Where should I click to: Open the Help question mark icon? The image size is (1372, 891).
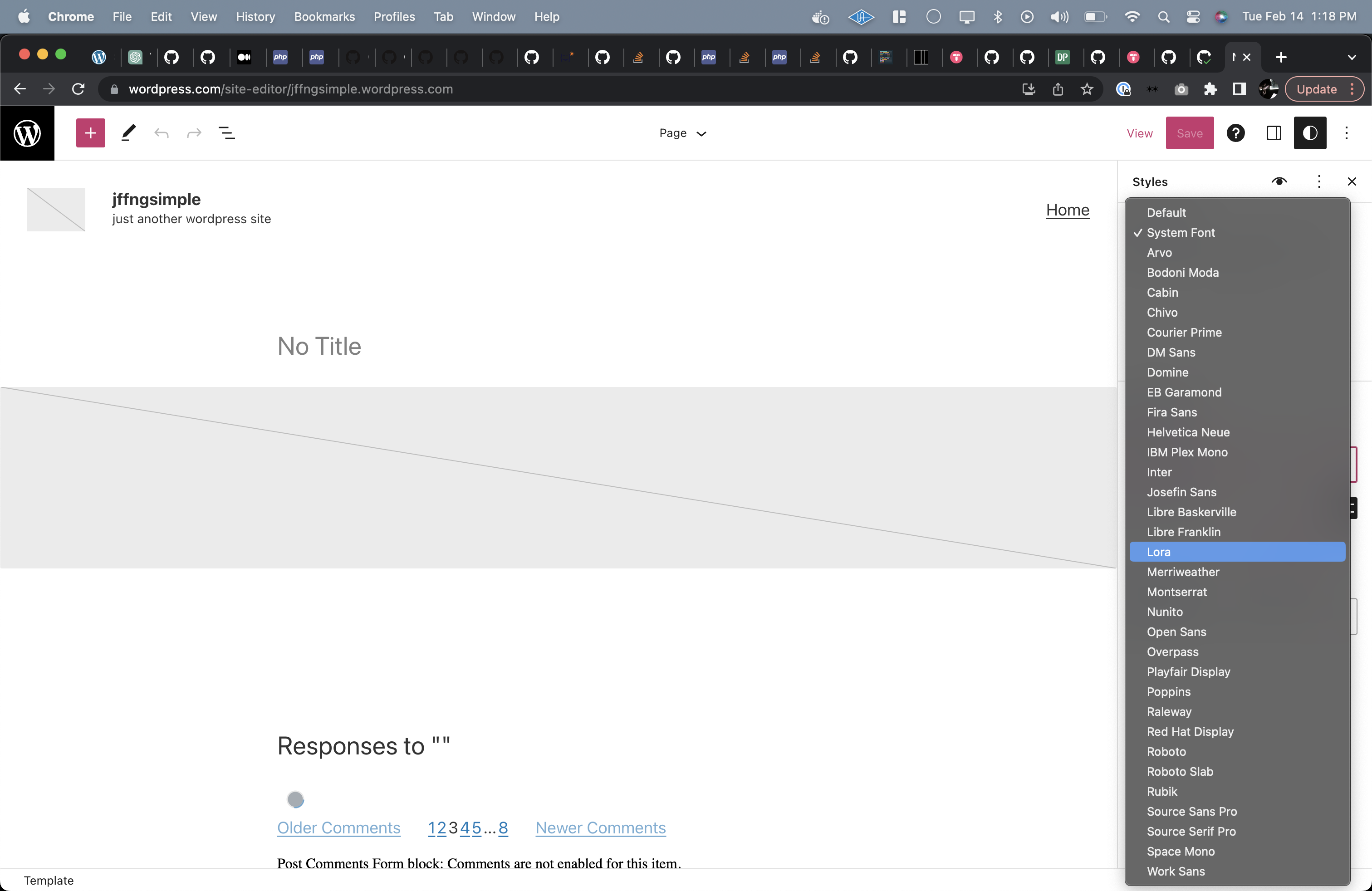click(x=1236, y=132)
